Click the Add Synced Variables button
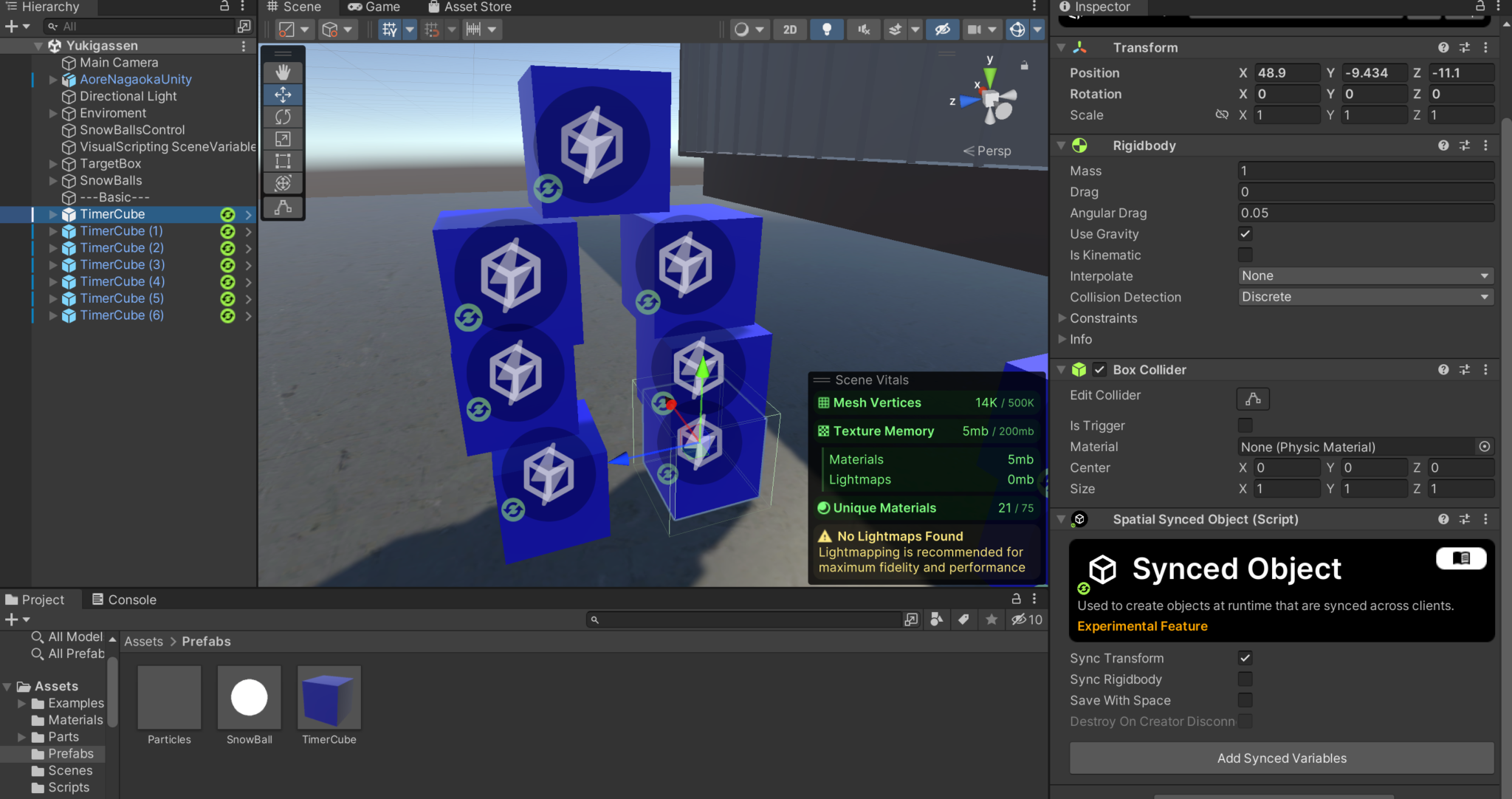 pyautogui.click(x=1281, y=758)
